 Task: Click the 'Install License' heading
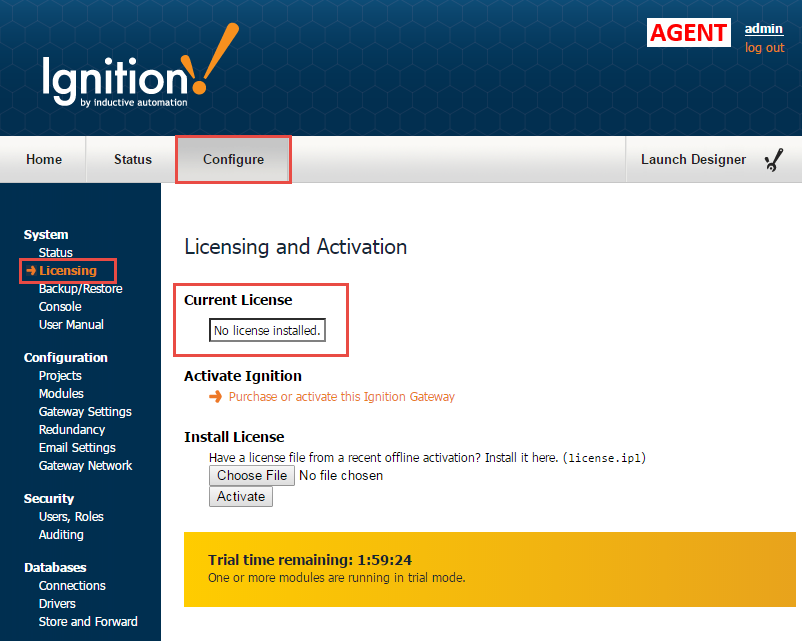pos(234,437)
